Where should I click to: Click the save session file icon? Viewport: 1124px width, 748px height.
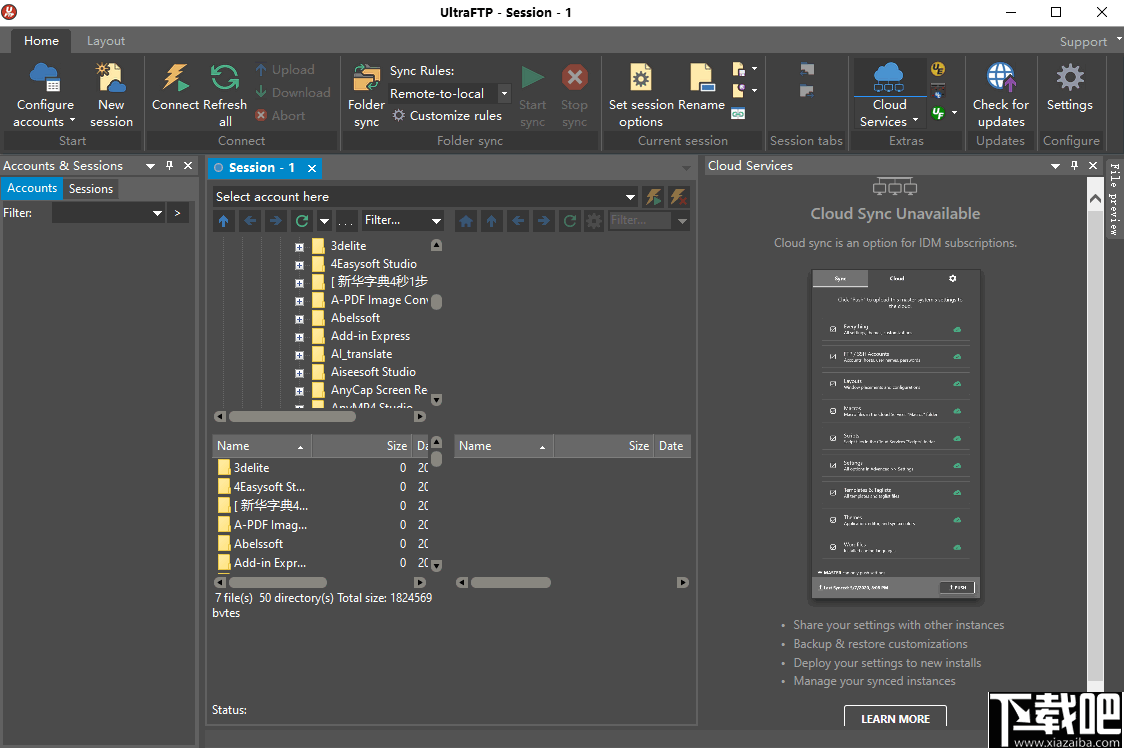click(738, 70)
